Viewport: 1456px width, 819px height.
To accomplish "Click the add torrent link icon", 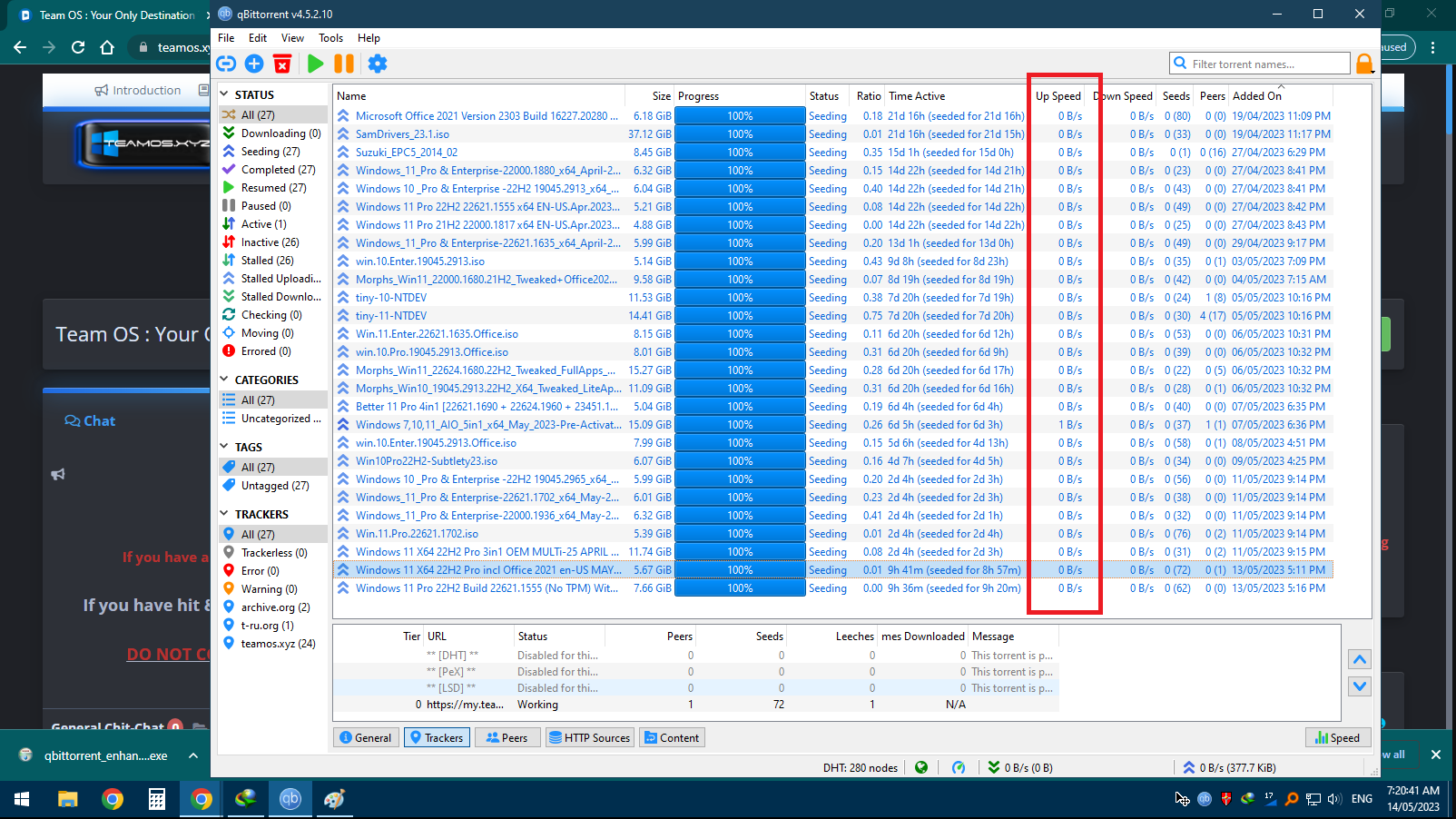I will 226,64.
